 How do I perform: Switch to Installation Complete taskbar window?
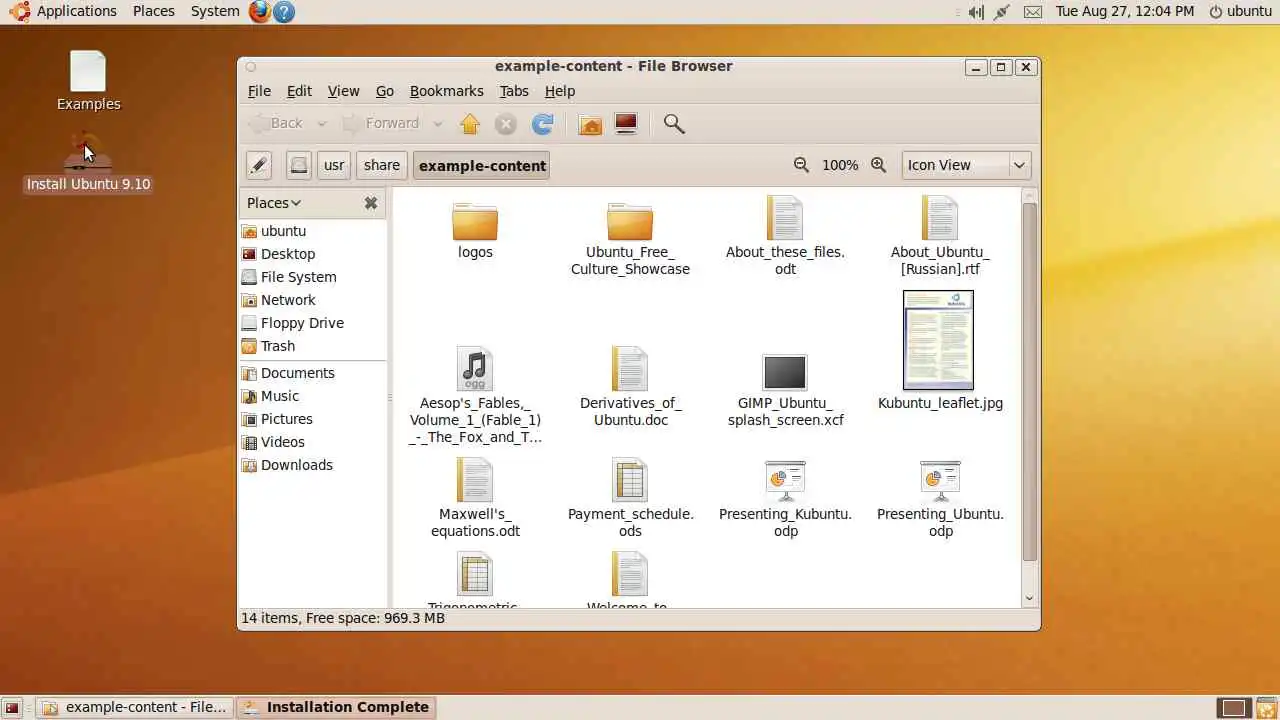[x=336, y=707]
